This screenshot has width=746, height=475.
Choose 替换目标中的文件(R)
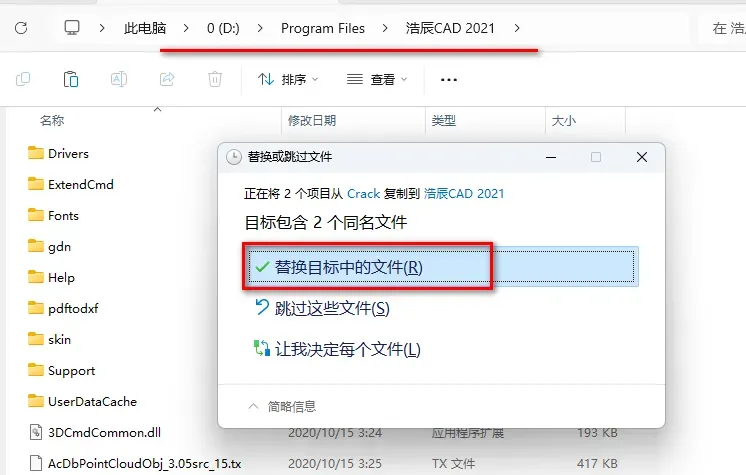pos(441,267)
